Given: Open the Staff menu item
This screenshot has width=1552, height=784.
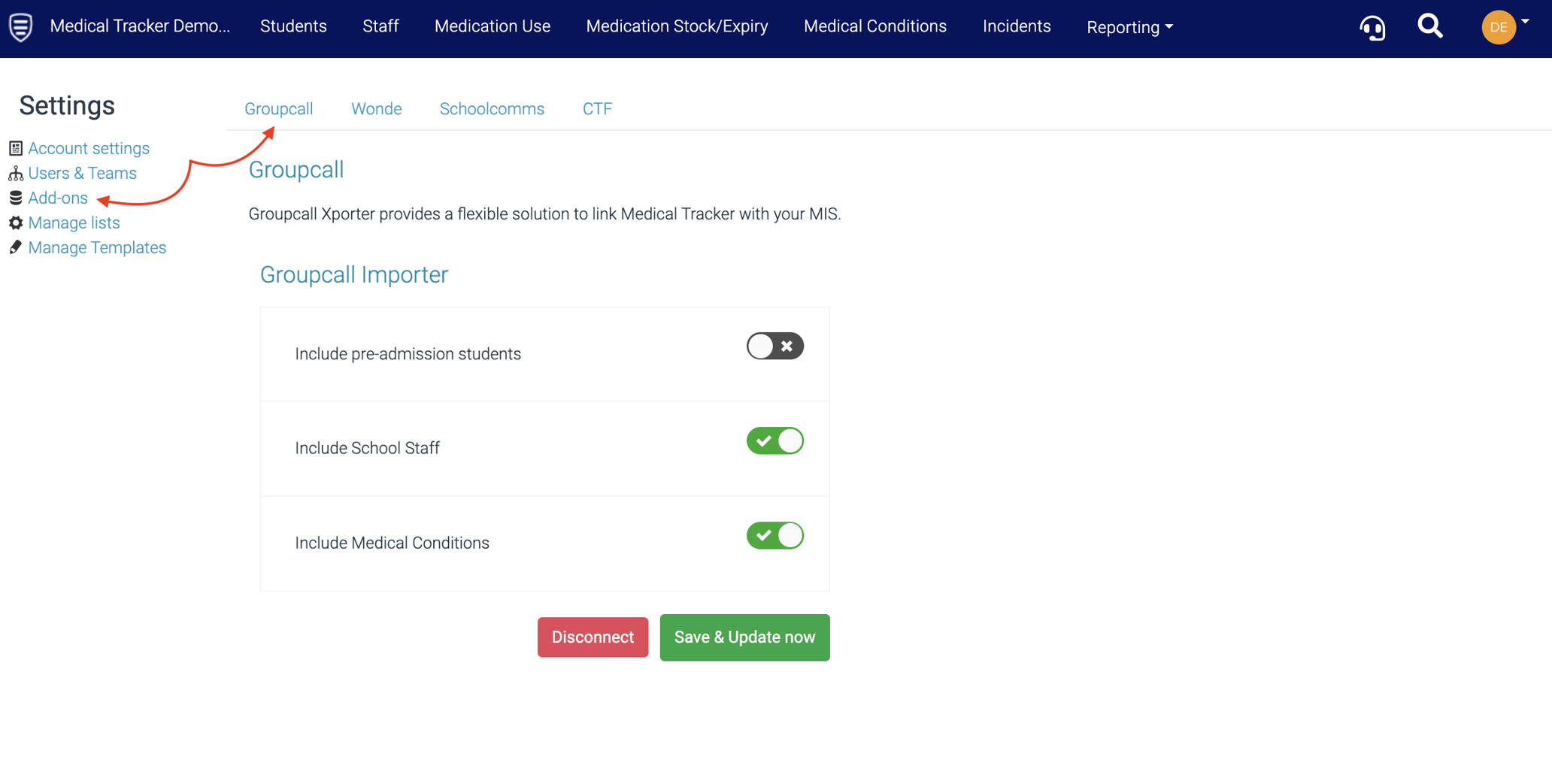Looking at the screenshot, I should [x=380, y=26].
